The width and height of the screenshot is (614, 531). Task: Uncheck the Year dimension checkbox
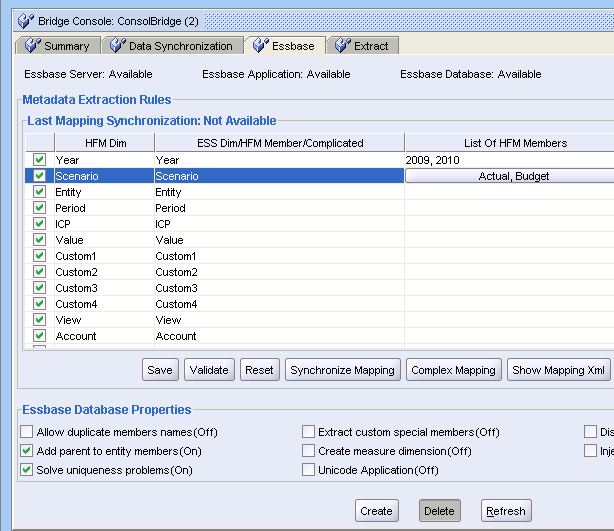(39, 160)
